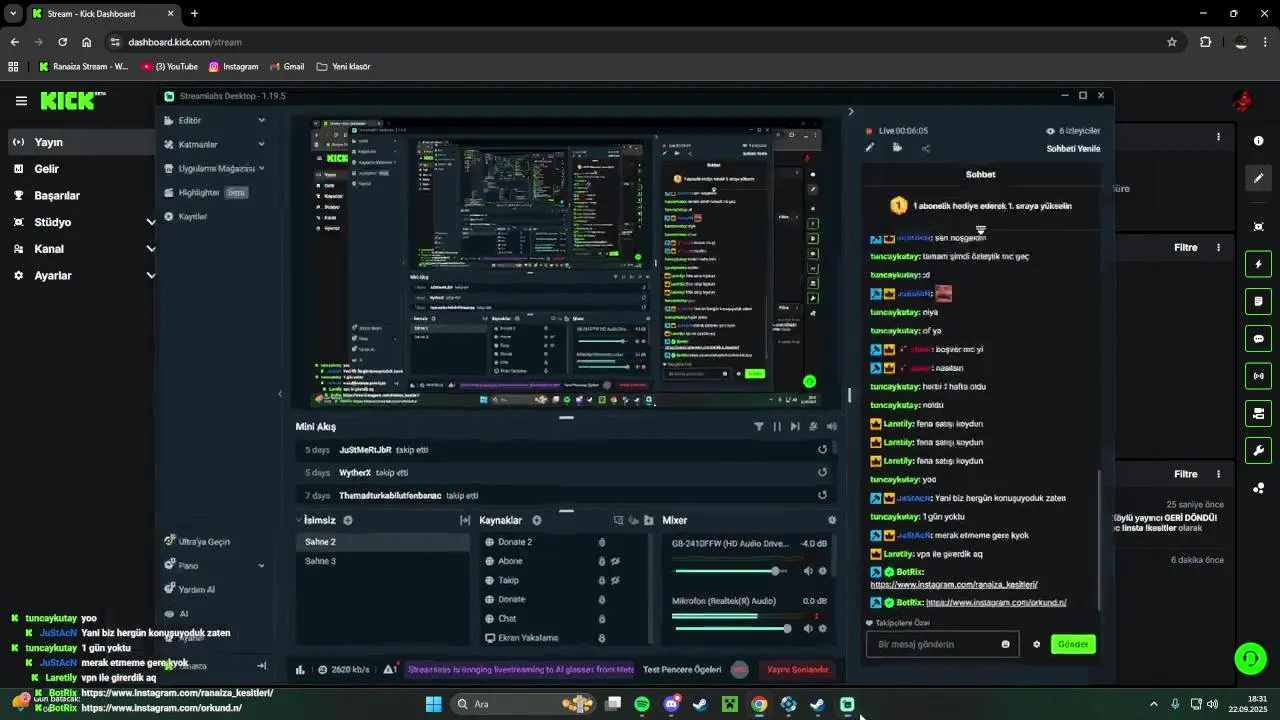Collapse the İsimsiz scene collection dropdown
This screenshot has height=720, width=1280.
pos(299,520)
